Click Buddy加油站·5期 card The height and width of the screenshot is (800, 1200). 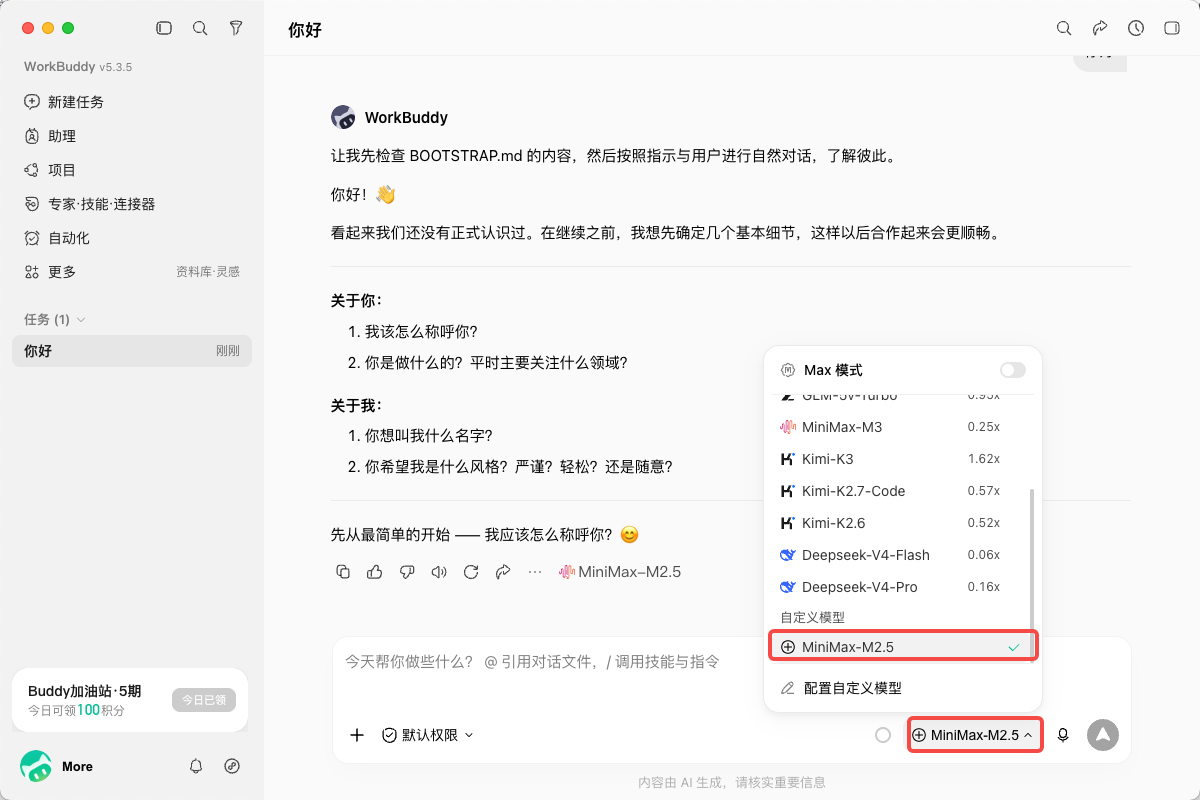pos(130,700)
